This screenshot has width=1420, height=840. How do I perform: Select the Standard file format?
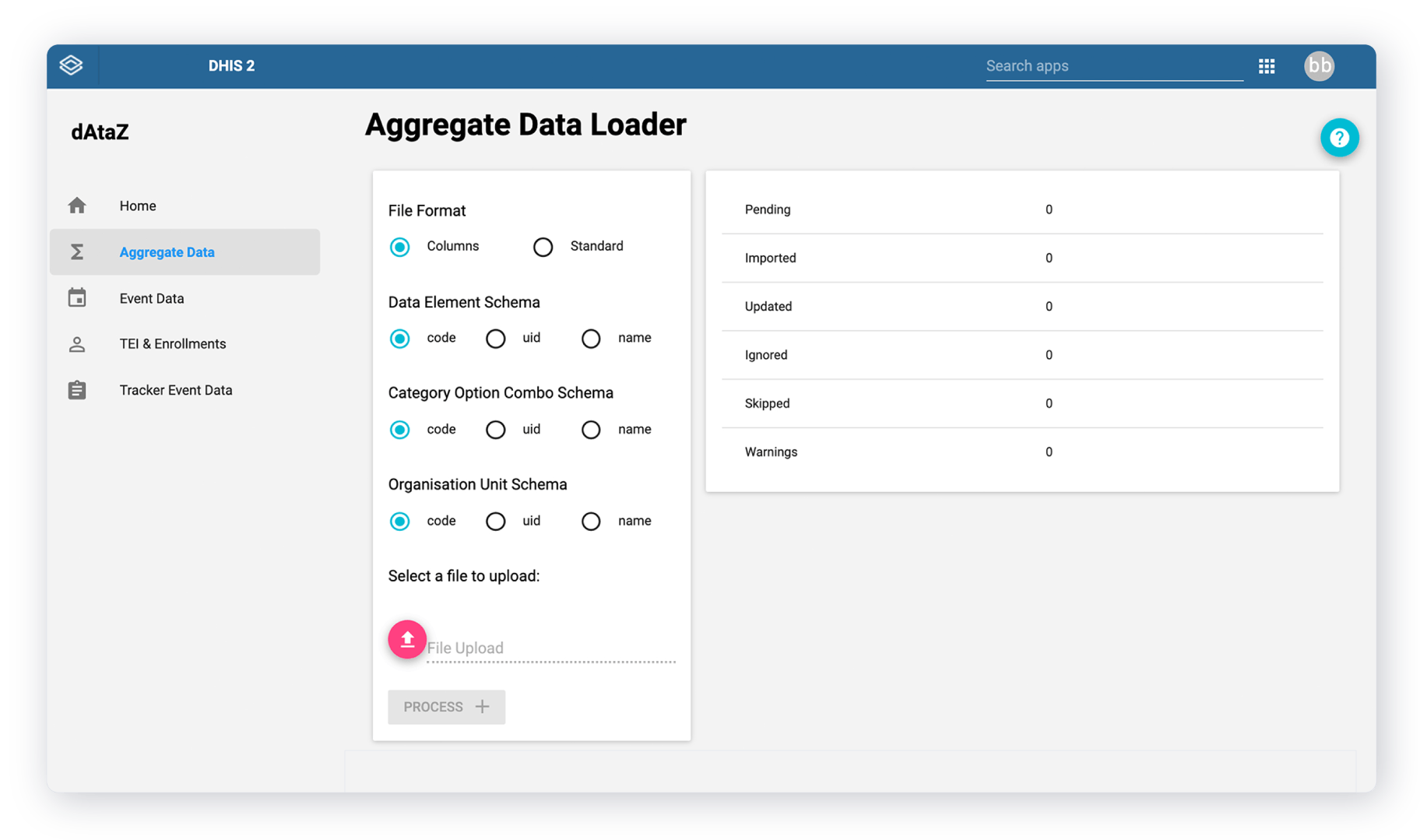coord(543,247)
